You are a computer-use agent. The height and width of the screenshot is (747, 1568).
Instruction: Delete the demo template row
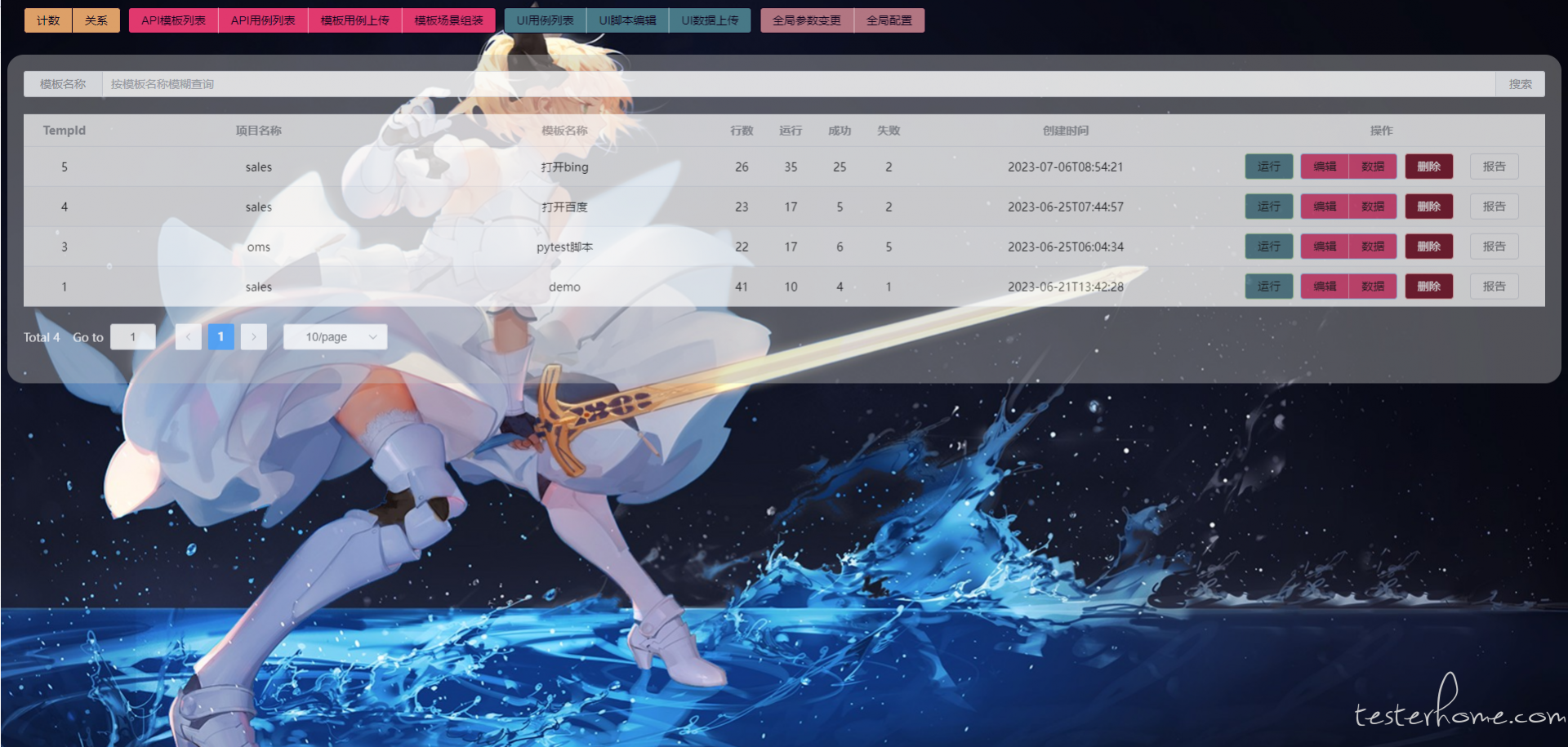point(1428,287)
